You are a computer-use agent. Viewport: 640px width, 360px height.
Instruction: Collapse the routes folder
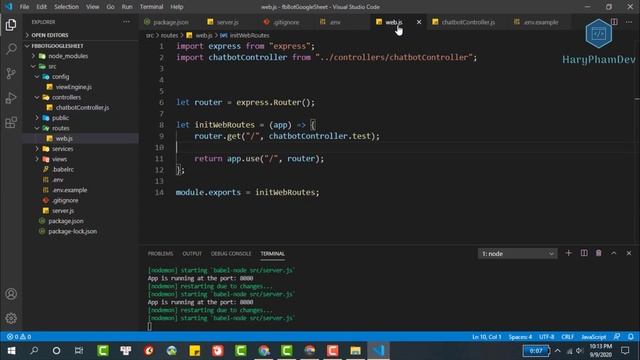pyautogui.click(x=60, y=128)
